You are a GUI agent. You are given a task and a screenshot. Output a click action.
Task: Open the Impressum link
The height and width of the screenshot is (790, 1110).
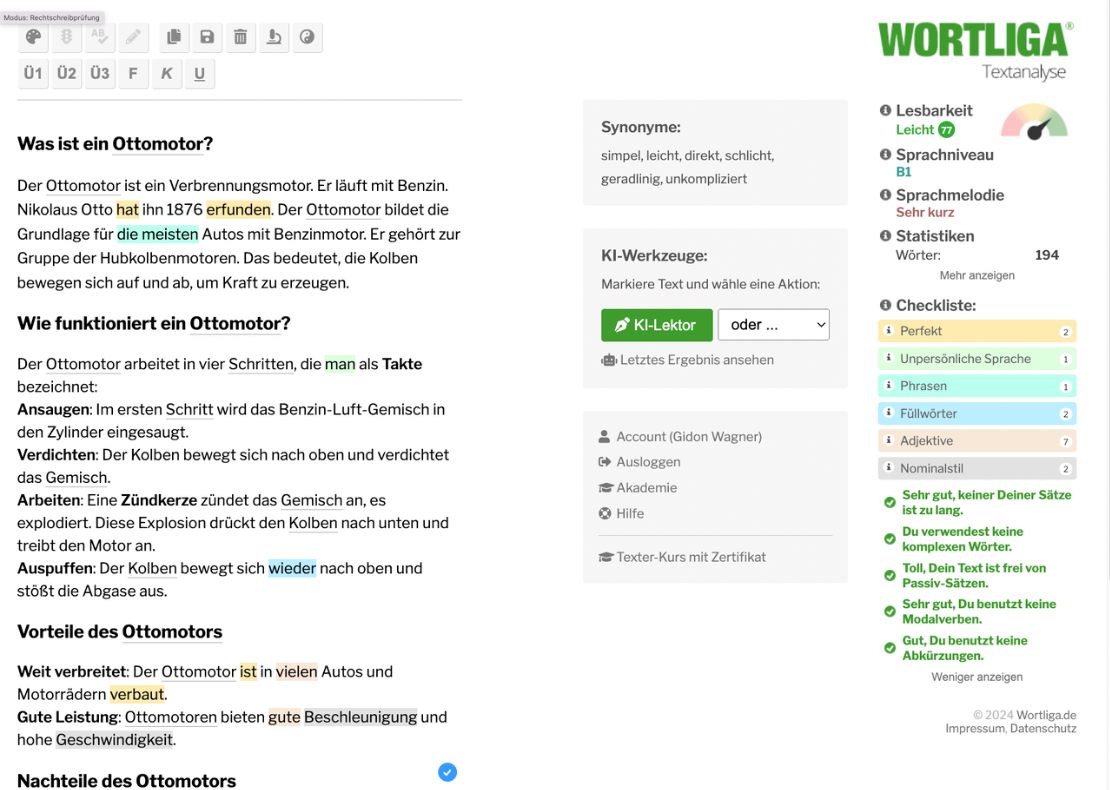click(946, 728)
